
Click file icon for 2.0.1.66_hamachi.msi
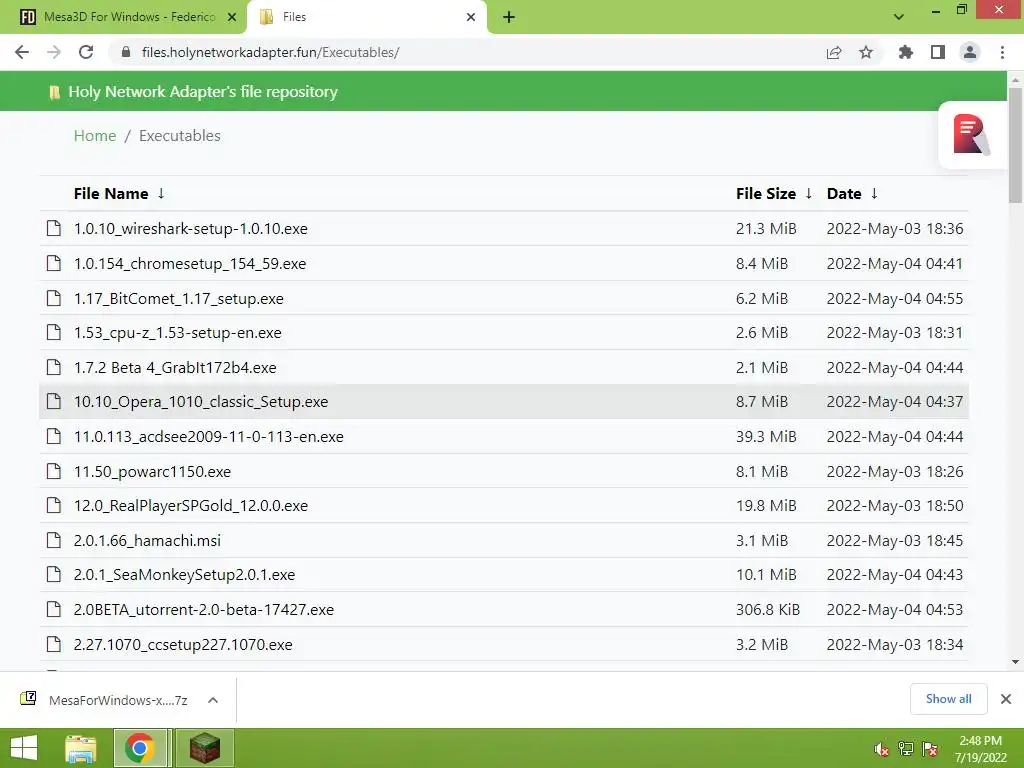pyautogui.click(x=54, y=540)
